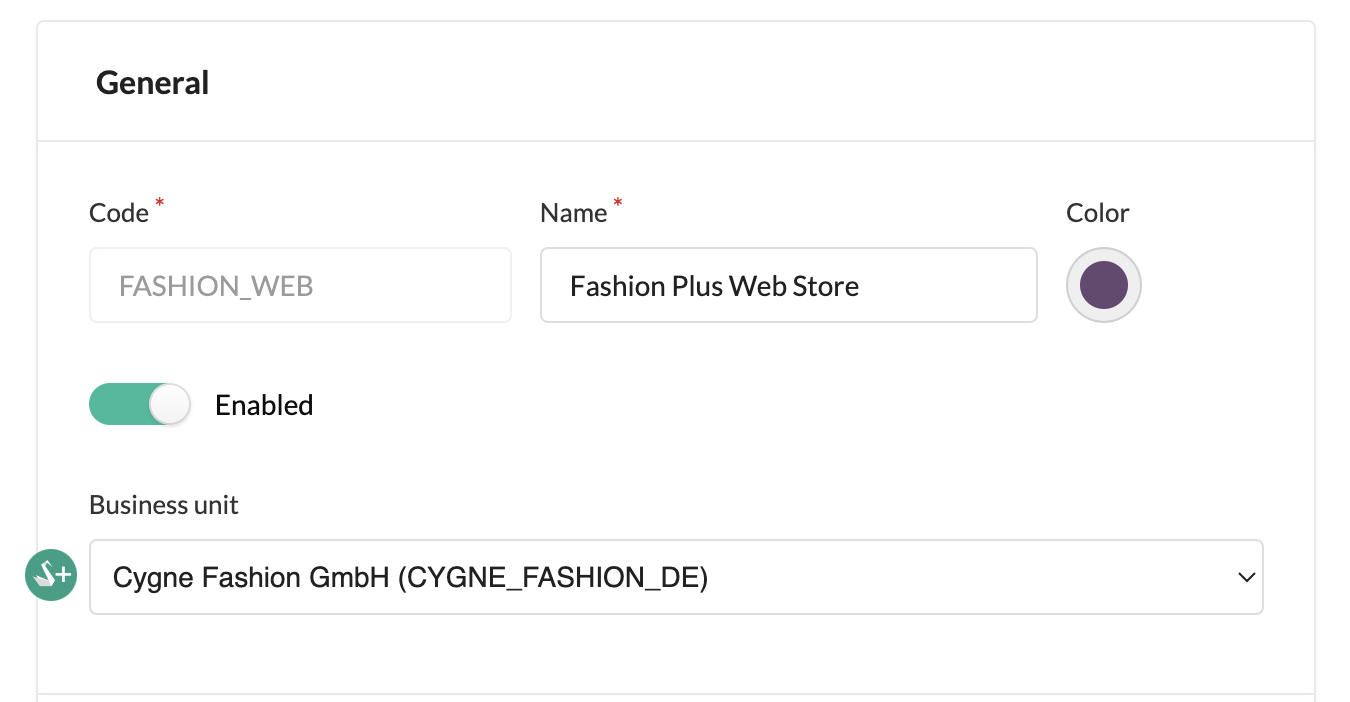Open the Business unit dropdown
This screenshot has width=1350, height=702.
tap(676, 577)
